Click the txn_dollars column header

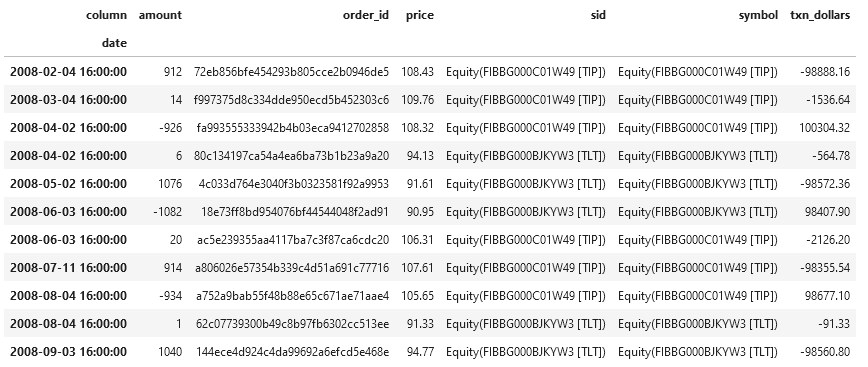click(820, 15)
